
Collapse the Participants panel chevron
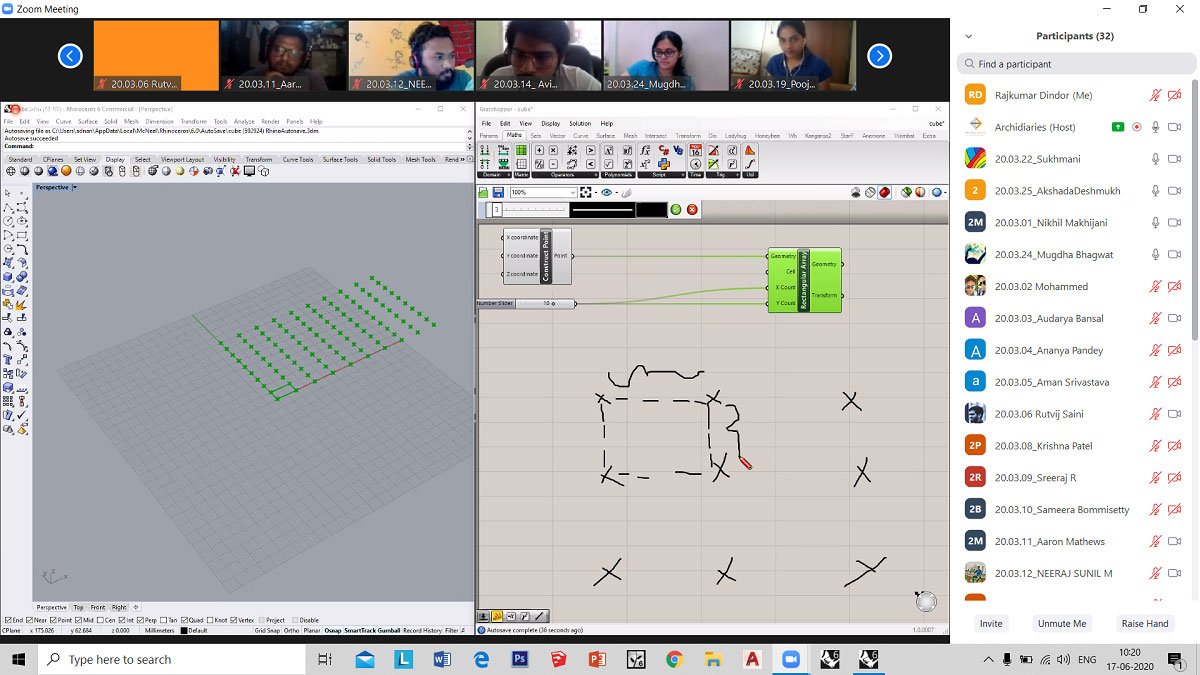[968, 36]
